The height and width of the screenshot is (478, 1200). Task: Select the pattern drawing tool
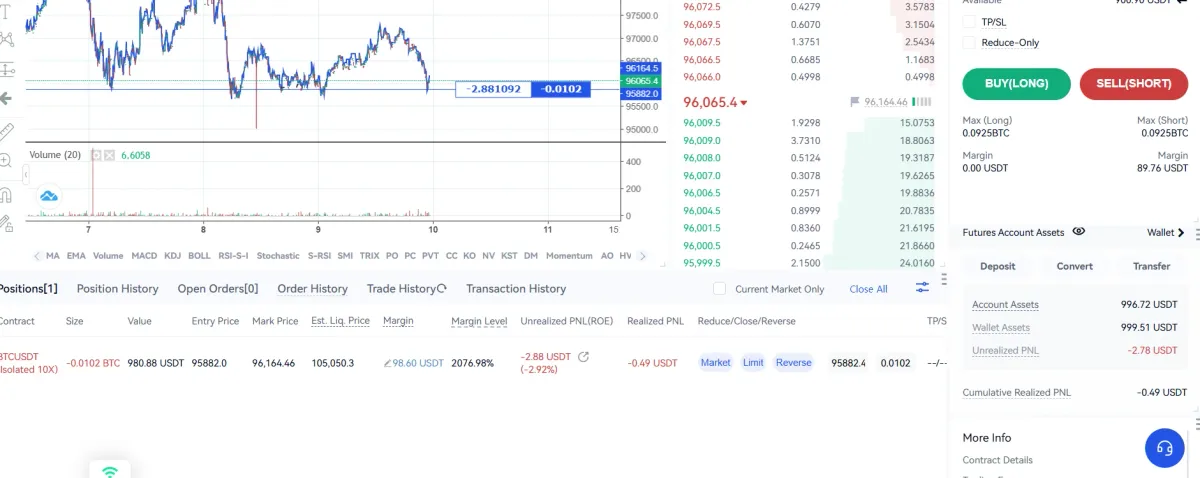point(5,39)
